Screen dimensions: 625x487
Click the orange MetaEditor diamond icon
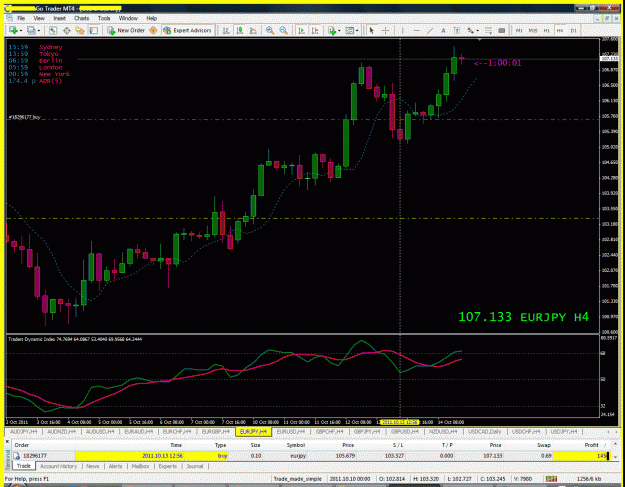tap(153, 30)
